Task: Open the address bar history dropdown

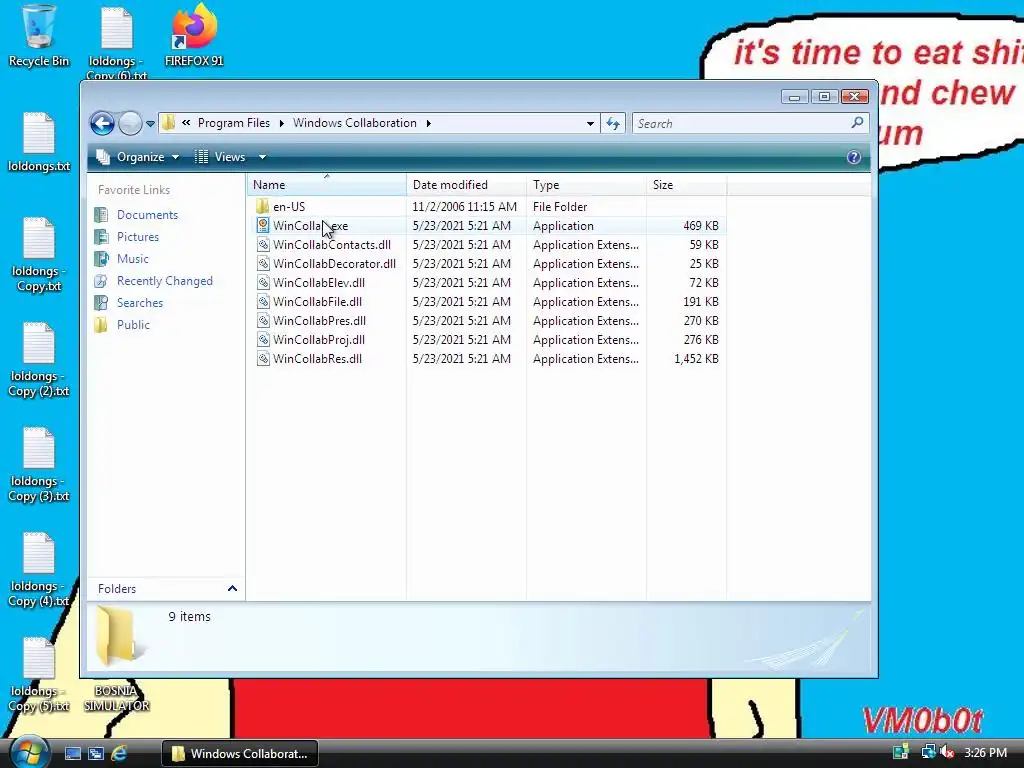Action: (x=590, y=123)
